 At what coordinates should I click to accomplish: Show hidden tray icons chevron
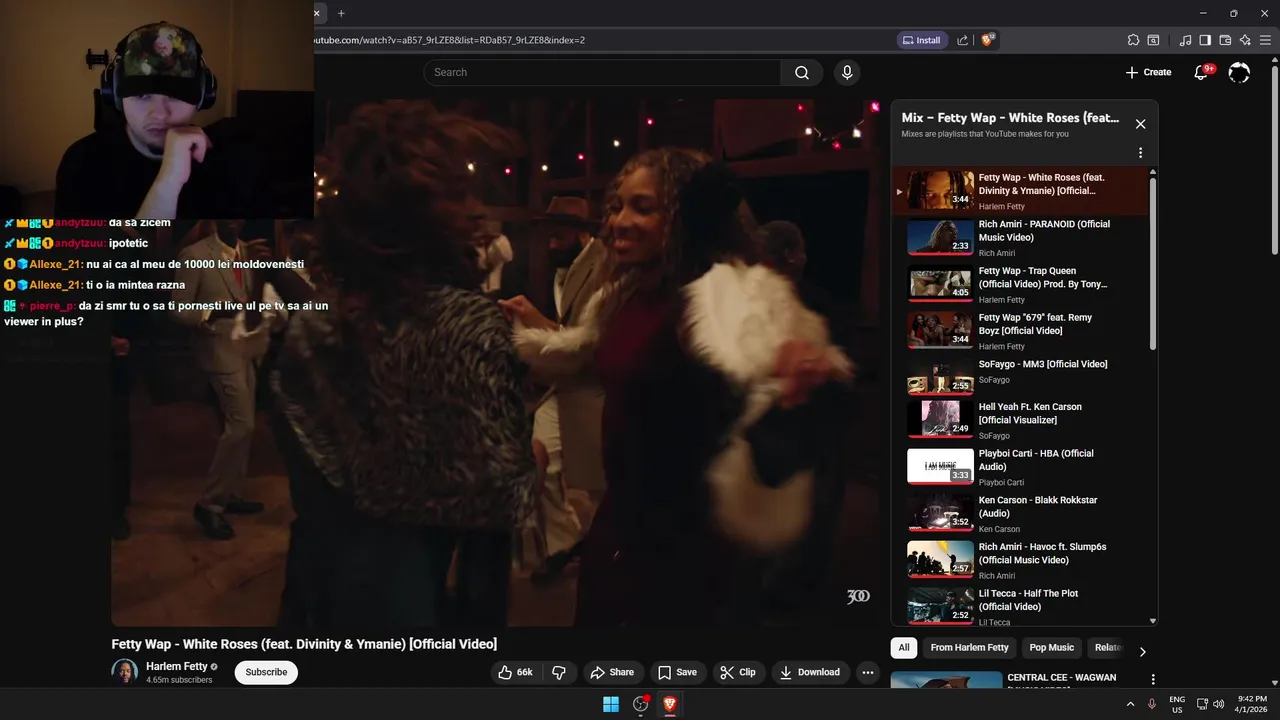tap(1131, 704)
